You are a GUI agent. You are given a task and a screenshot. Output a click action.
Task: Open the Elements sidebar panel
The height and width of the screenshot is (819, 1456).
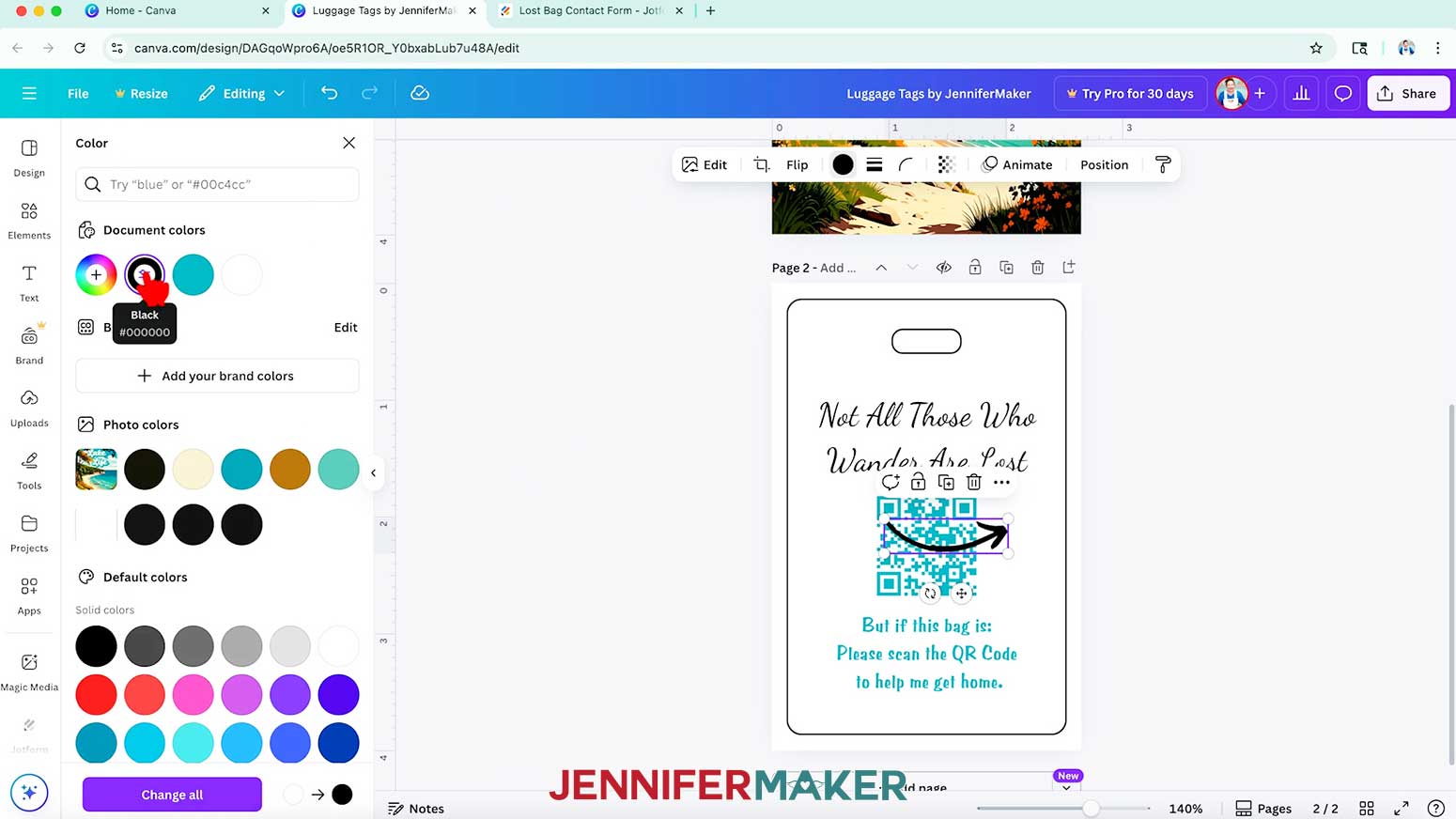click(29, 221)
